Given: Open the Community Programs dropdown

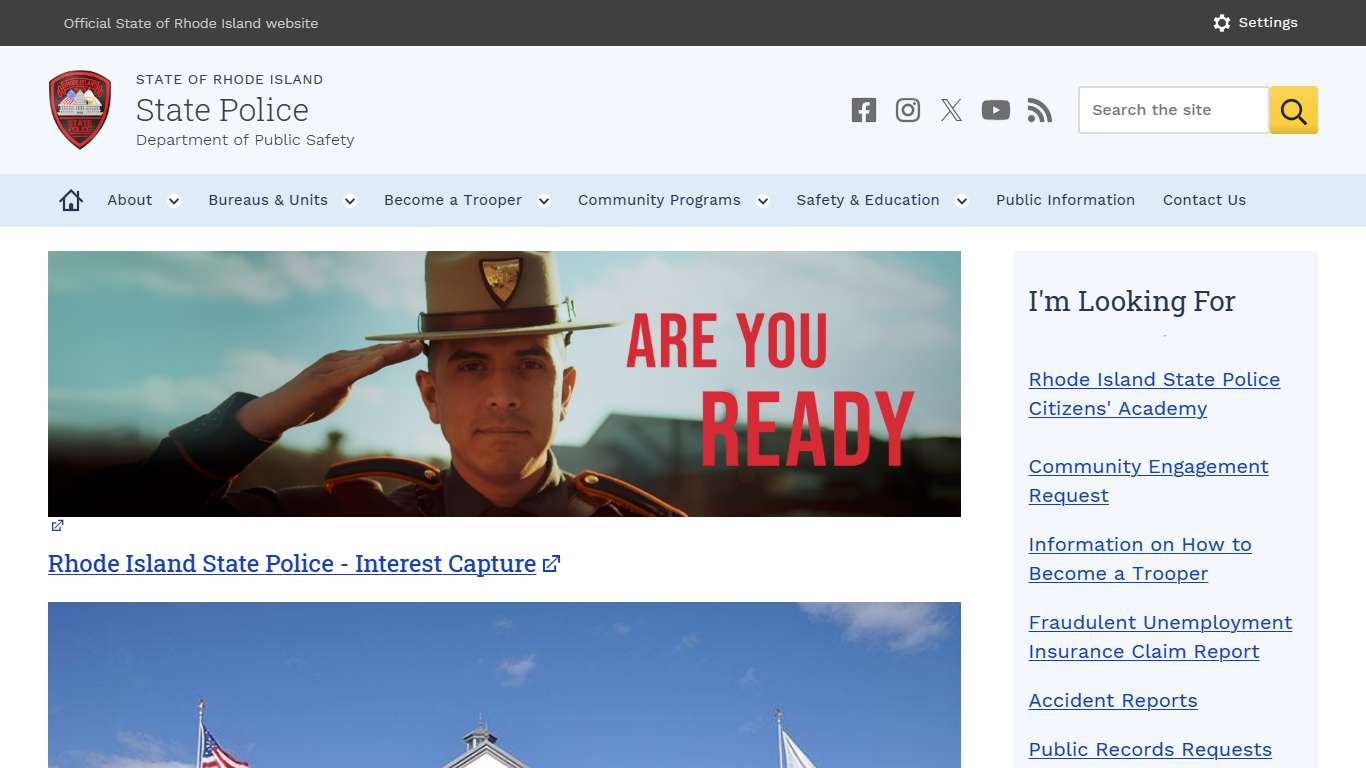Looking at the screenshot, I should coord(659,200).
